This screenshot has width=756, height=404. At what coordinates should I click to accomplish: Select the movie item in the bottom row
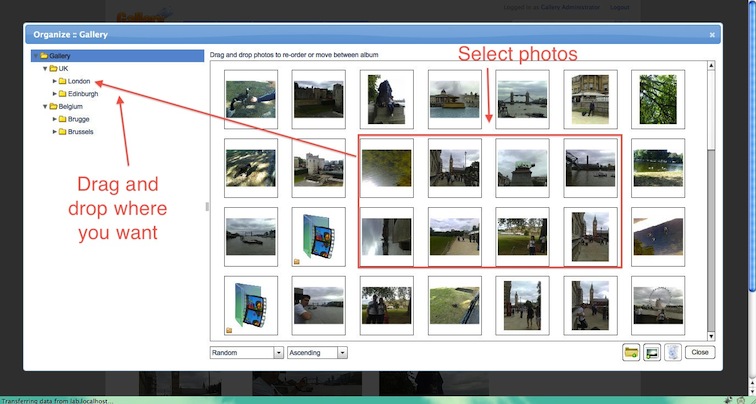click(251, 305)
